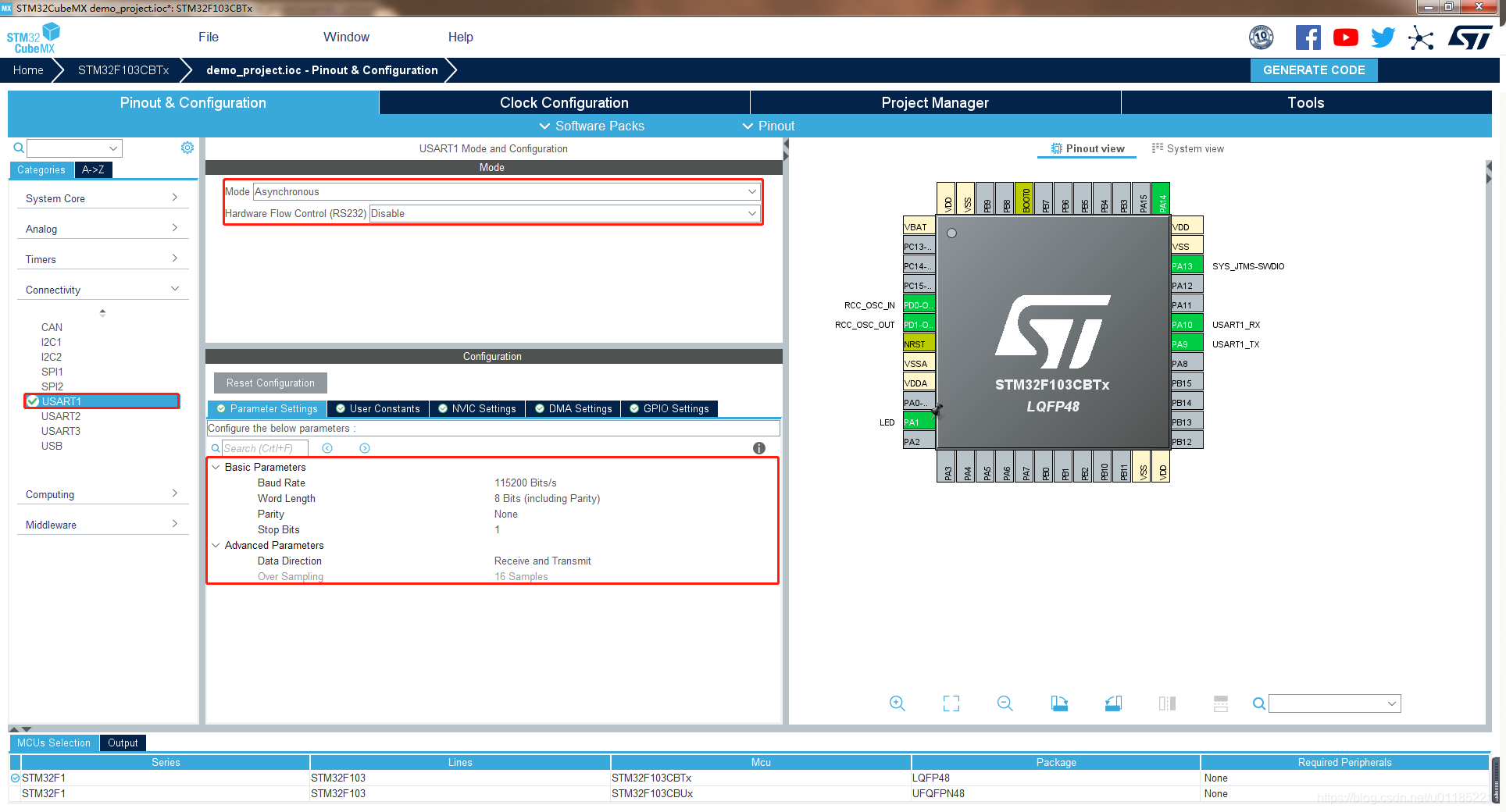Select PA9 USART1_TX pin on chip
The width and height of the screenshot is (1506, 812).
click(x=1187, y=344)
